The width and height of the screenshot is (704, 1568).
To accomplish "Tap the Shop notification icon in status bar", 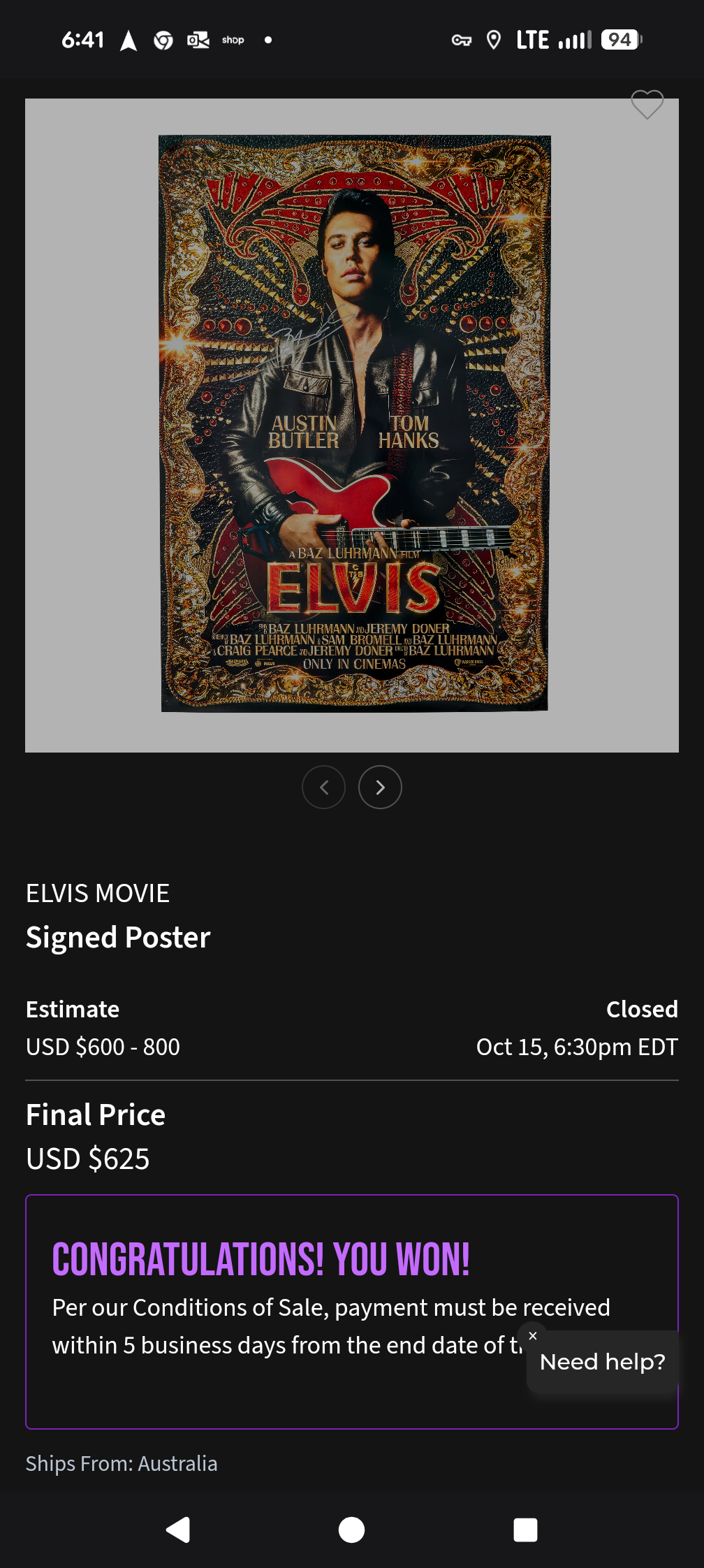I will point(233,40).
